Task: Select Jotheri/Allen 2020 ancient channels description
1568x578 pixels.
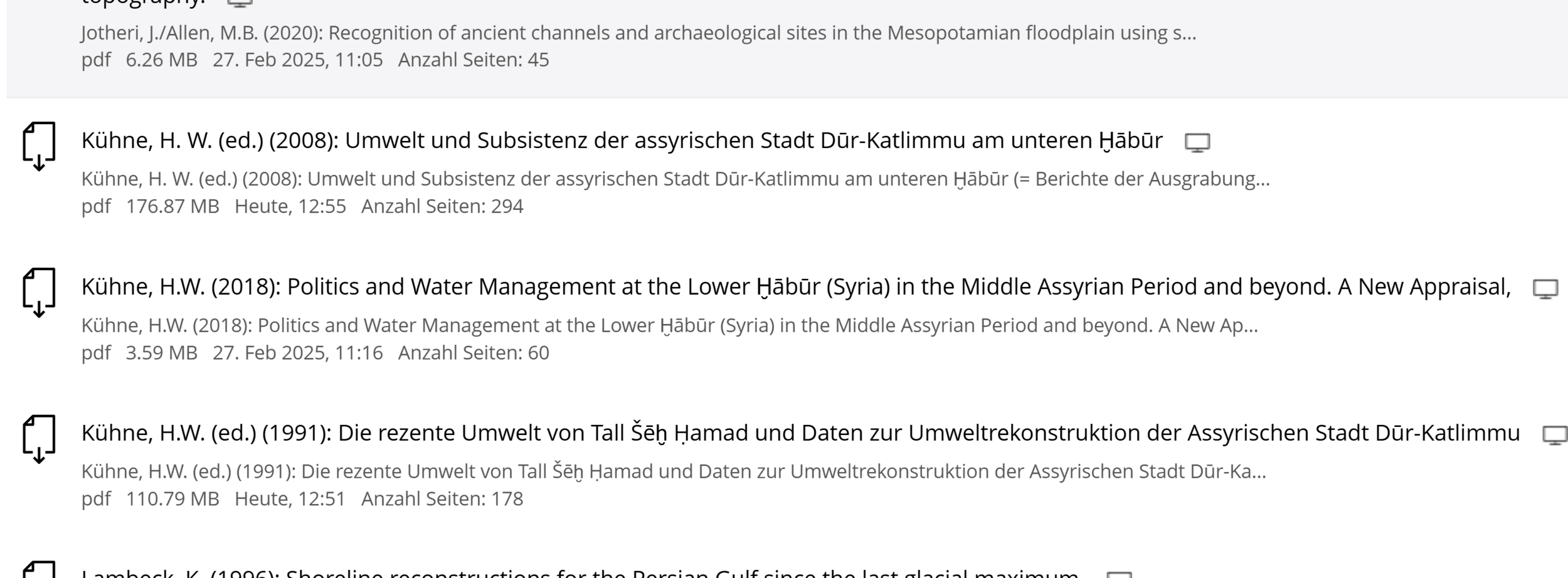Action: (638, 33)
